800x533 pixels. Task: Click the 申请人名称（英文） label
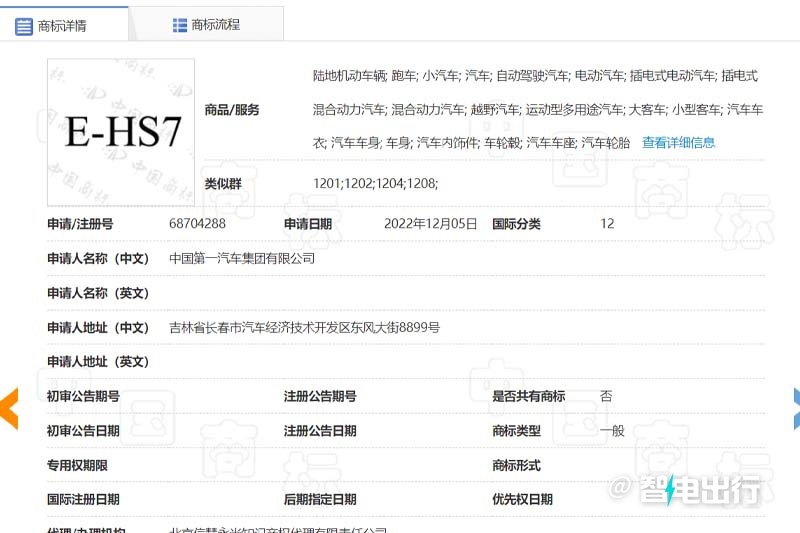(98, 293)
